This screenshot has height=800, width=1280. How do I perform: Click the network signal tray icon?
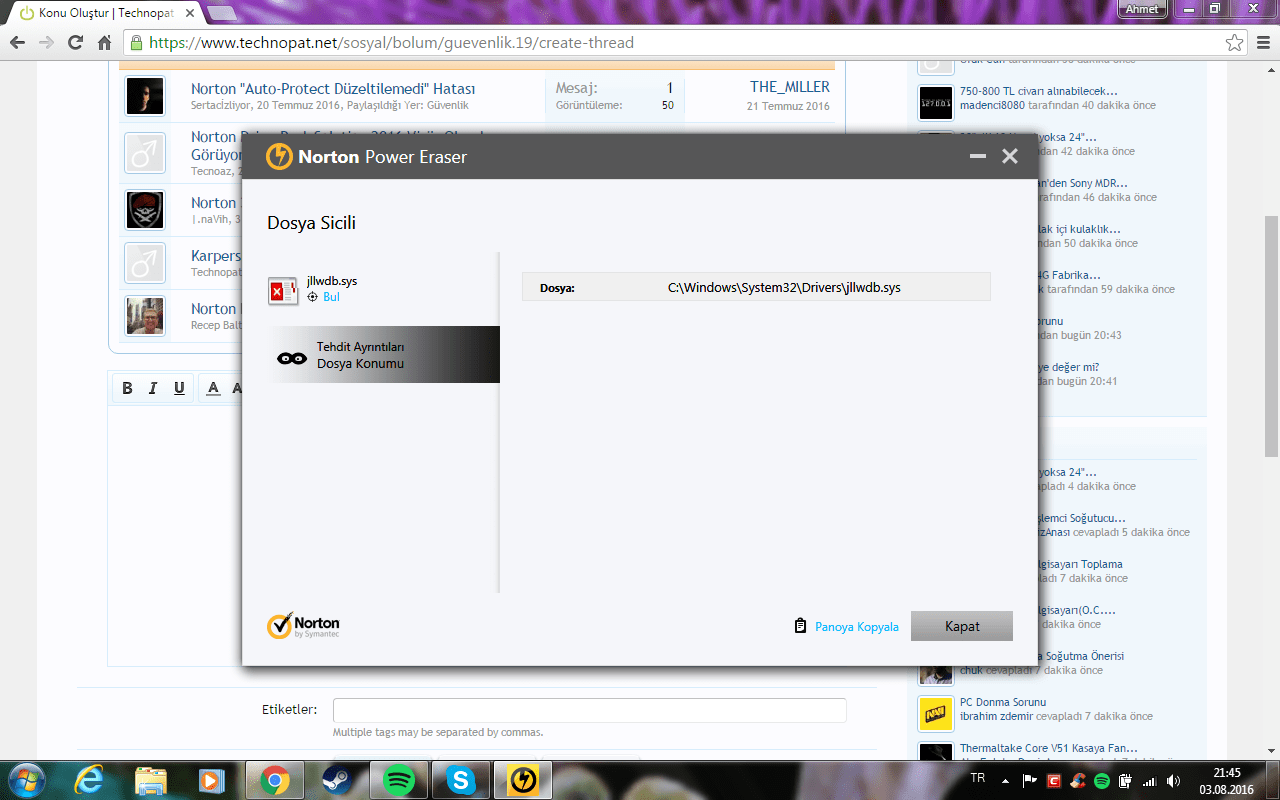click(x=1150, y=780)
